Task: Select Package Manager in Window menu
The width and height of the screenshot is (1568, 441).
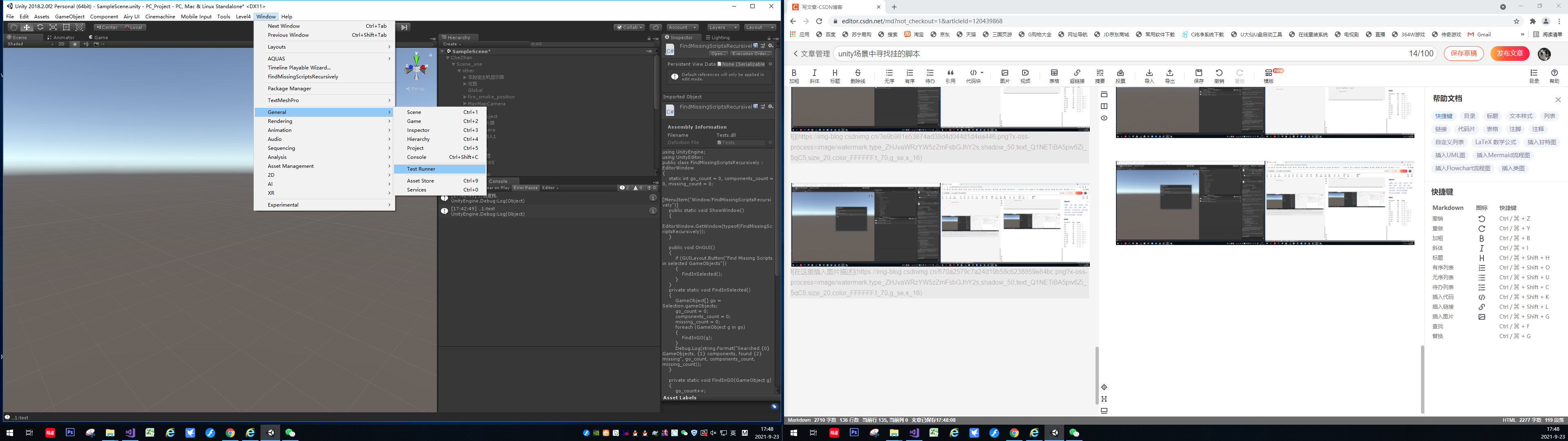Action: (325, 88)
